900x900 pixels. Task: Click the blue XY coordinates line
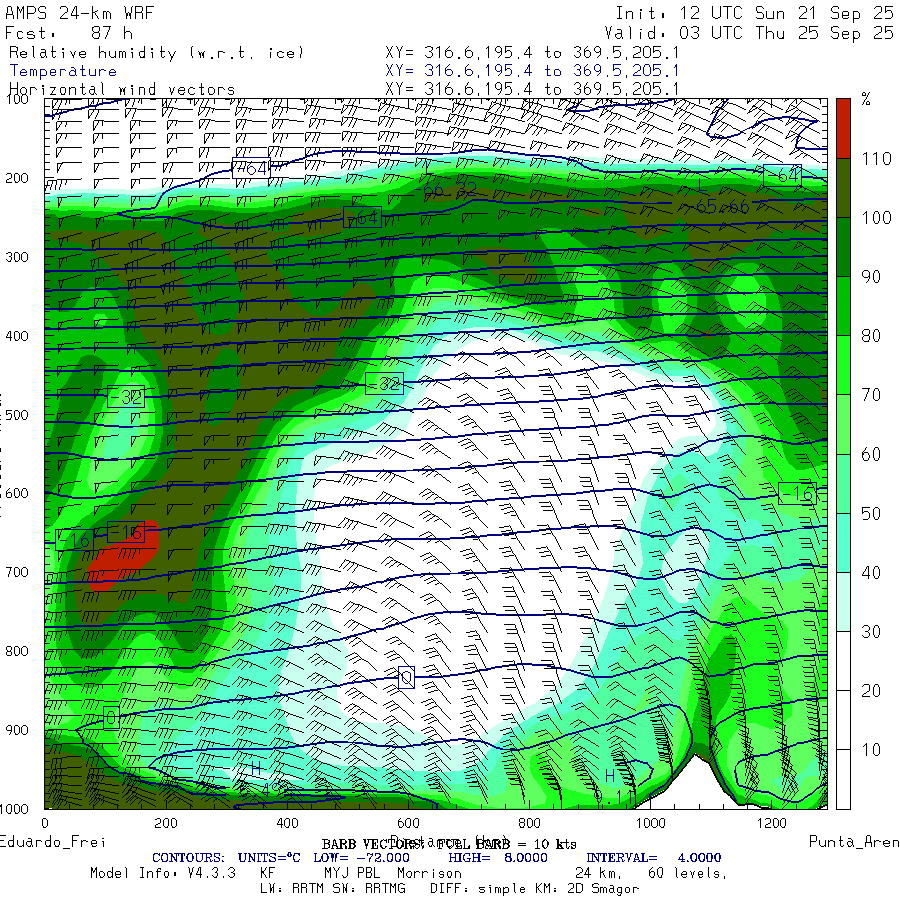[x=532, y=71]
